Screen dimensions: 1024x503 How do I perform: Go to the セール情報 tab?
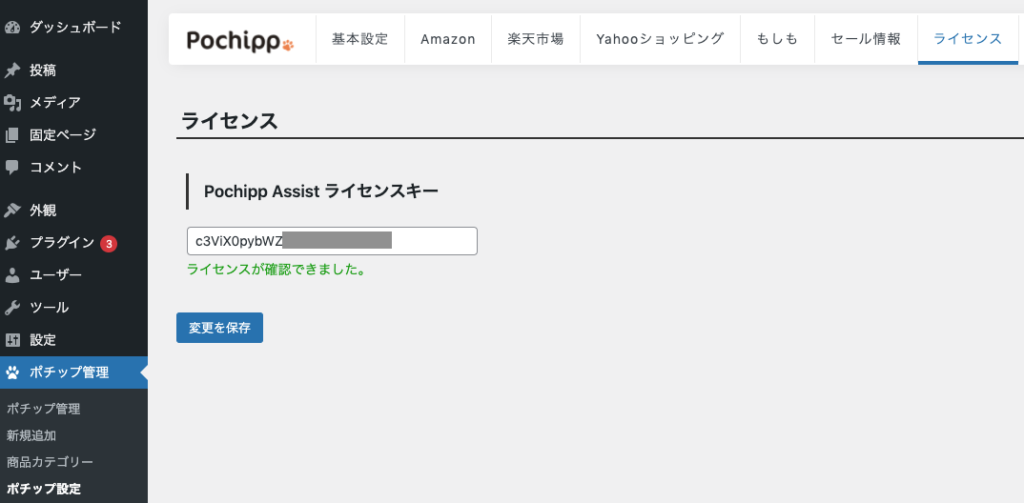866,39
